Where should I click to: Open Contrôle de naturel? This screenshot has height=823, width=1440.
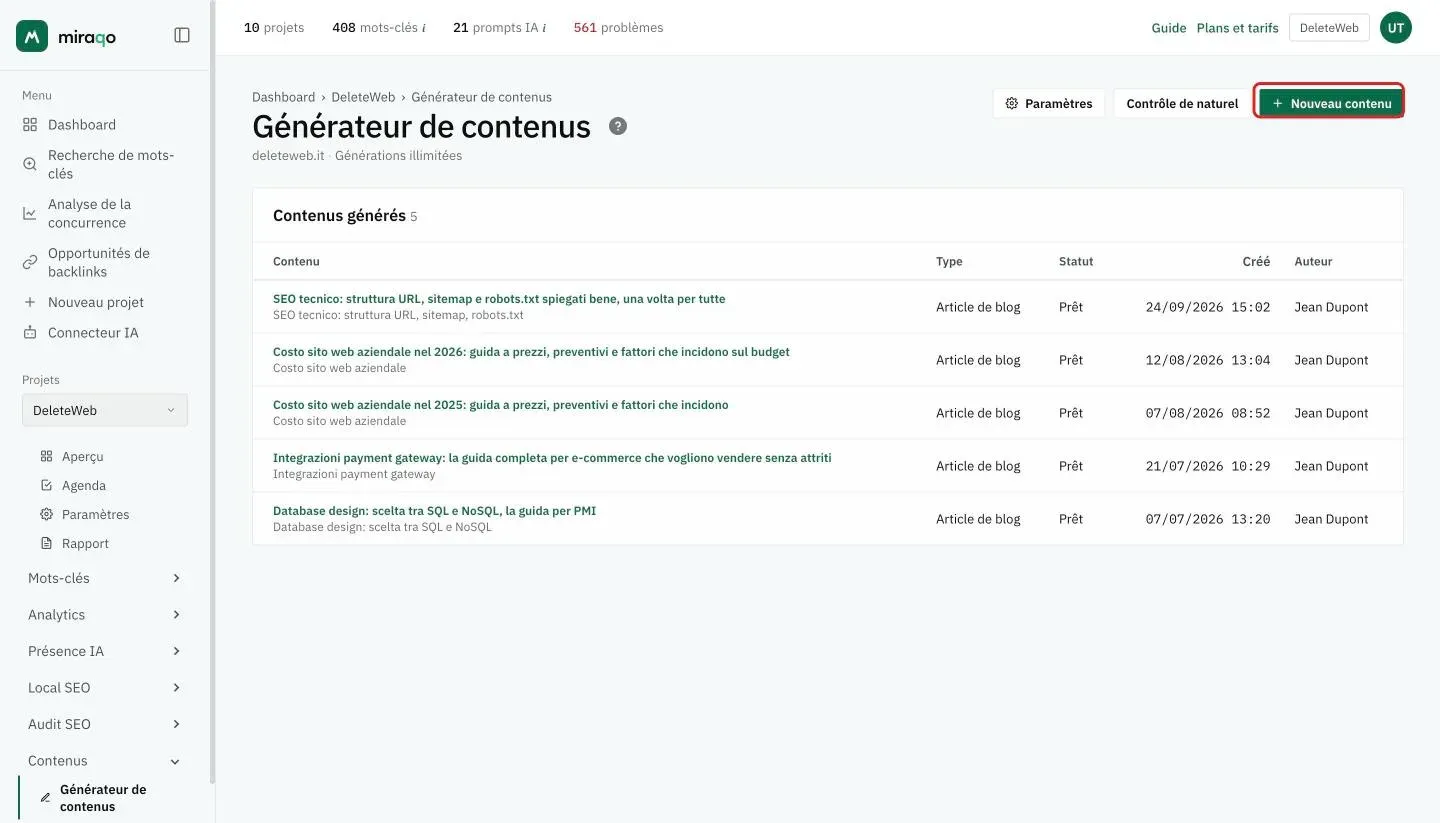pos(1182,103)
